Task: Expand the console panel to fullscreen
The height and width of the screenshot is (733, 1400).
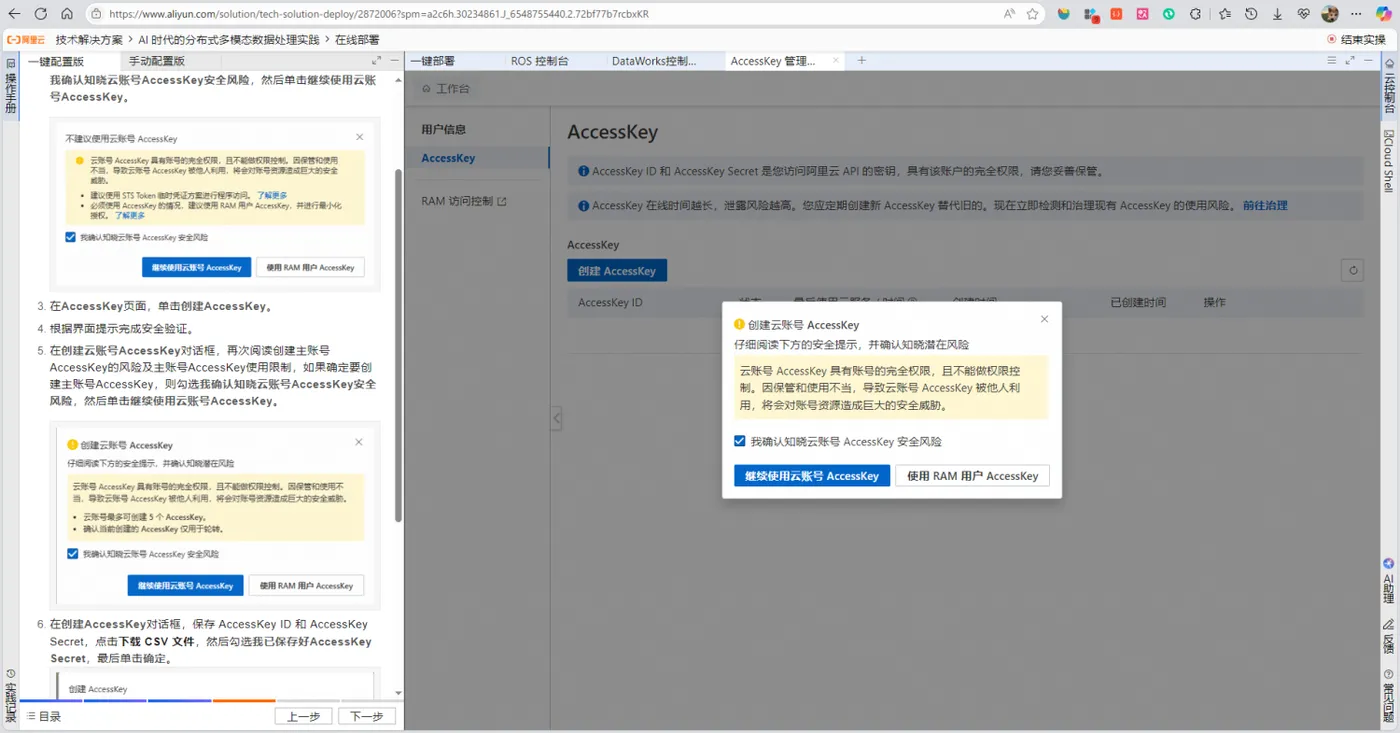Action: click(x=1350, y=61)
